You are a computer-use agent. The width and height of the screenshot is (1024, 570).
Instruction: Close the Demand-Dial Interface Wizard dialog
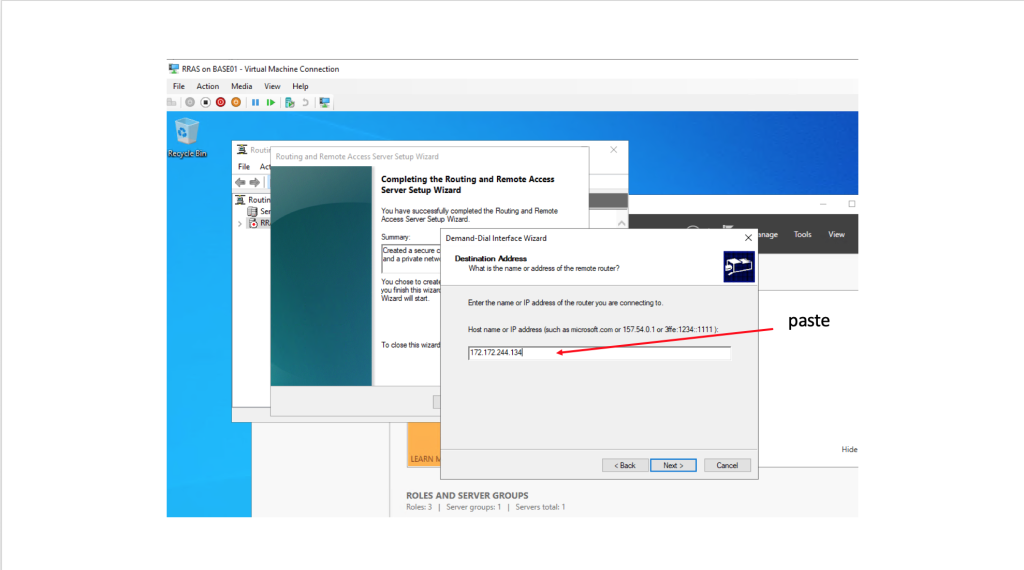click(747, 238)
